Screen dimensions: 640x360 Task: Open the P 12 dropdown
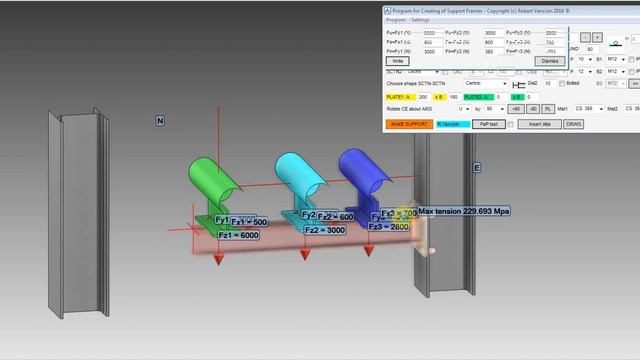(x=585, y=72)
